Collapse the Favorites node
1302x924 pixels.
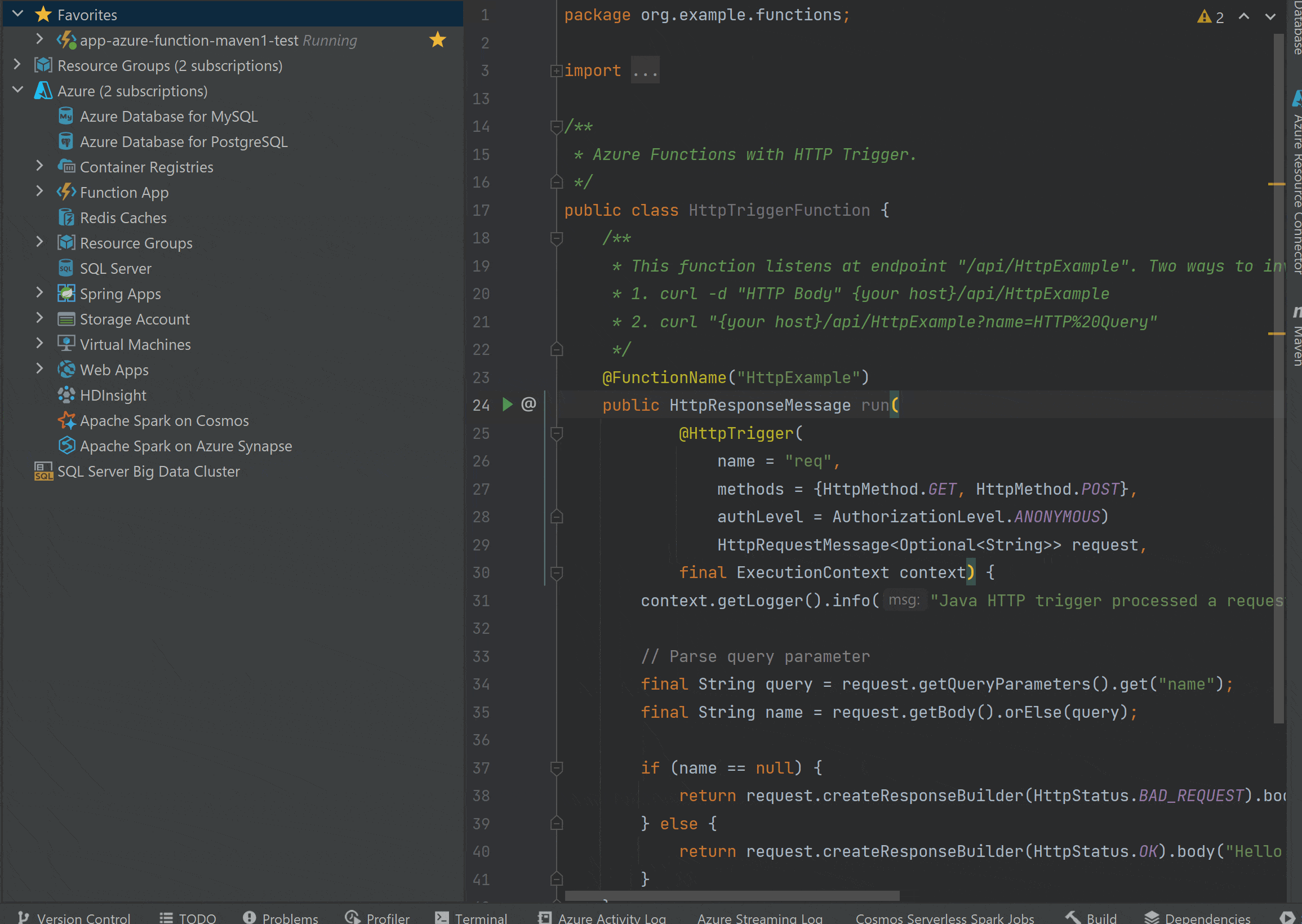point(17,14)
